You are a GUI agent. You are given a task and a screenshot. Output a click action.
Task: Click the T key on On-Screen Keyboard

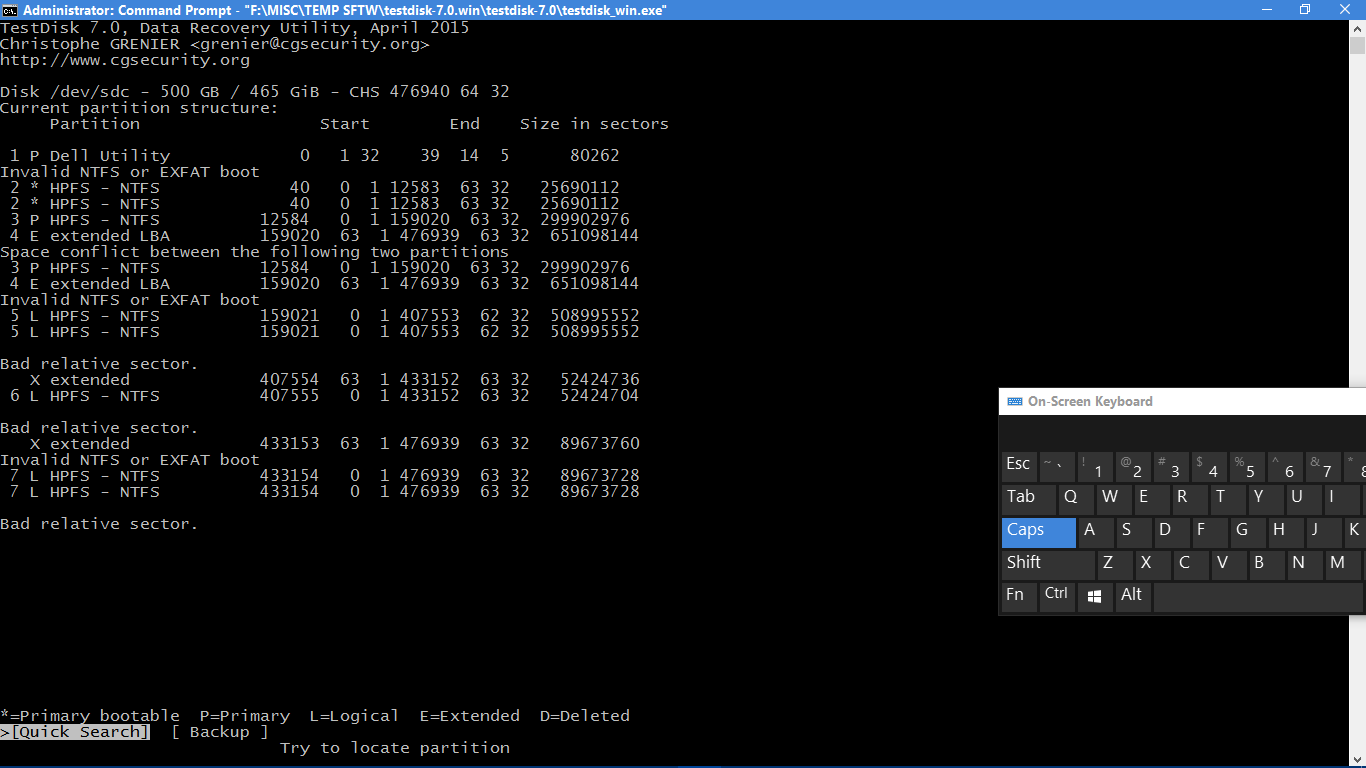click(1228, 499)
